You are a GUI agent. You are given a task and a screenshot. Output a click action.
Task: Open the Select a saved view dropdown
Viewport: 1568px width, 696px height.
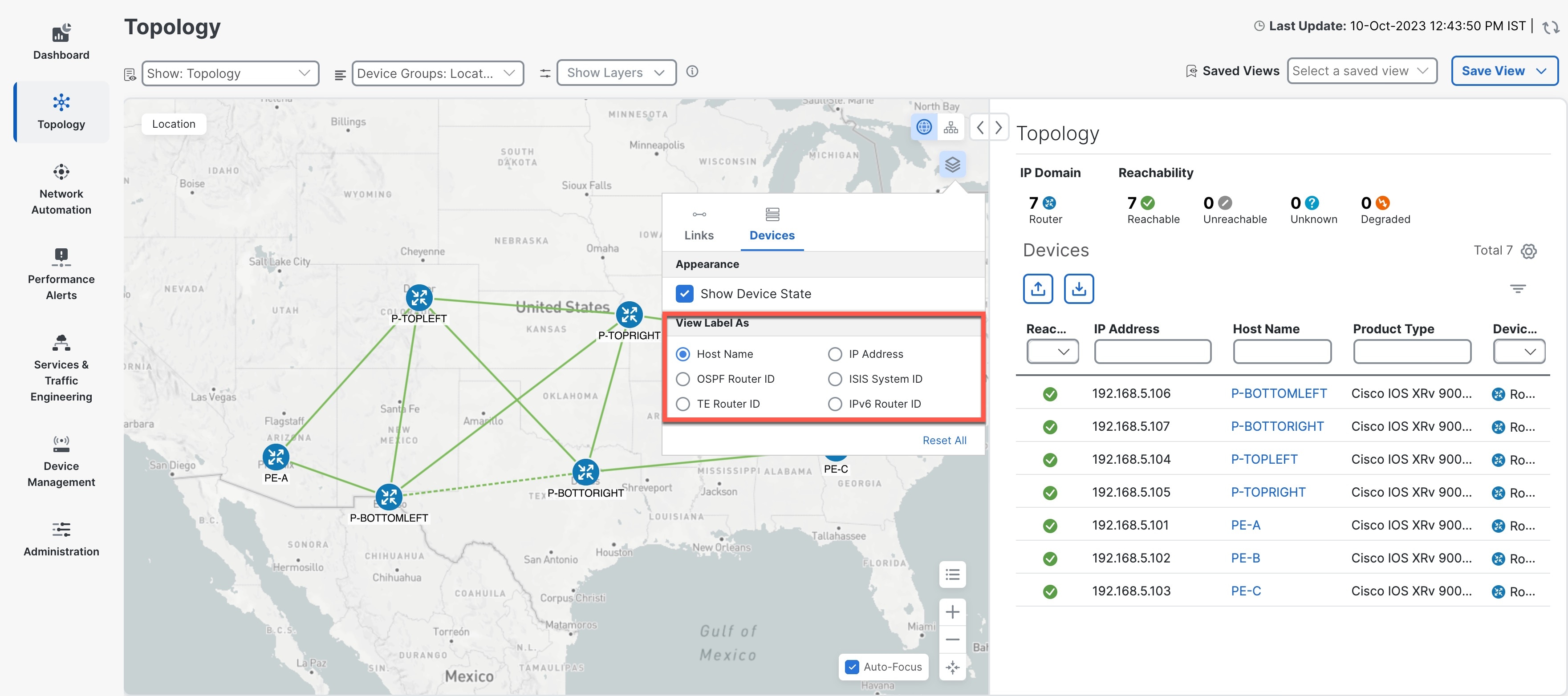tap(1362, 71)
